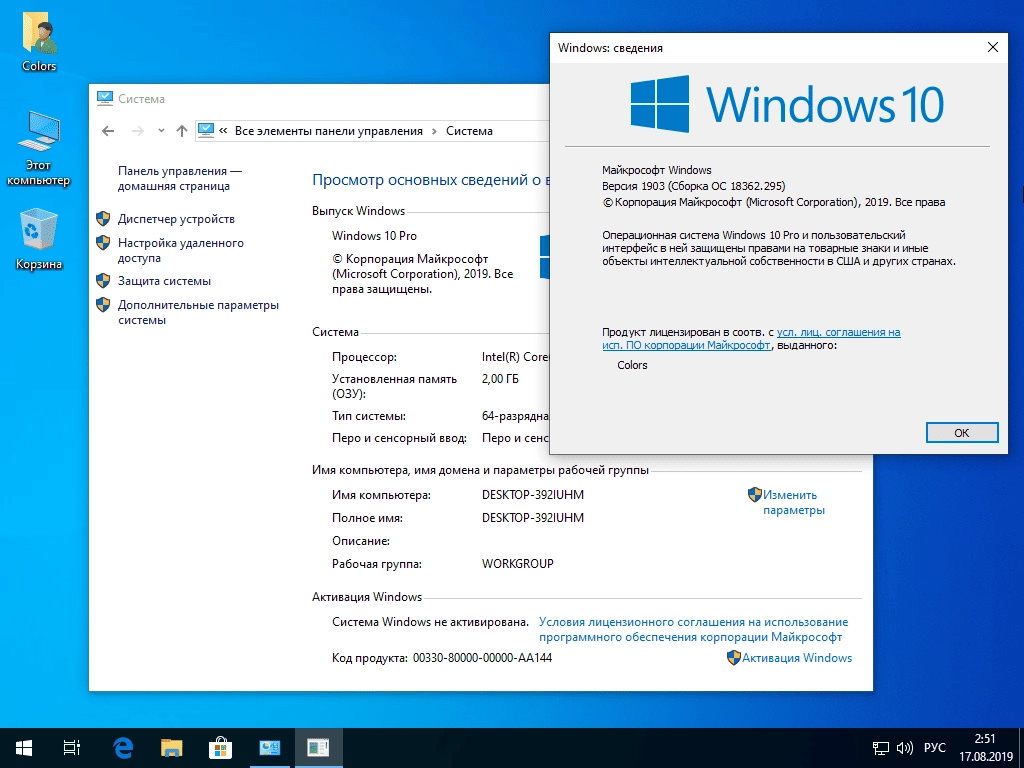This screenshot has height=768, width=1024.
Task: Click the product code 00330-80000-00000-AA144
Action: (x=482, y=658)
